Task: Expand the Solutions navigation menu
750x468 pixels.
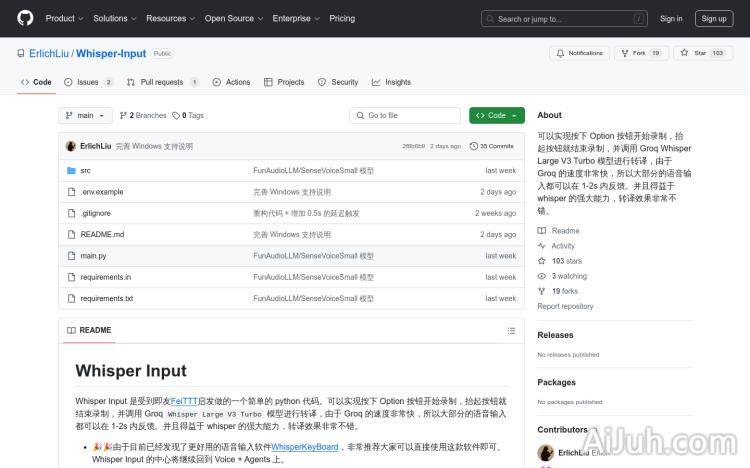Action: 114,18
